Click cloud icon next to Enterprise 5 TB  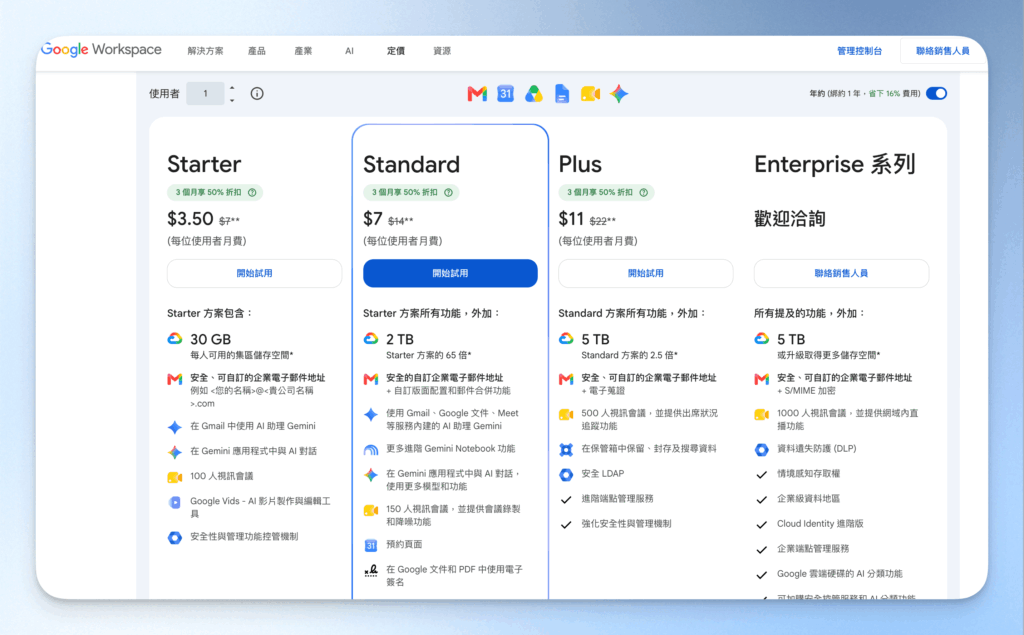(761, 339)
